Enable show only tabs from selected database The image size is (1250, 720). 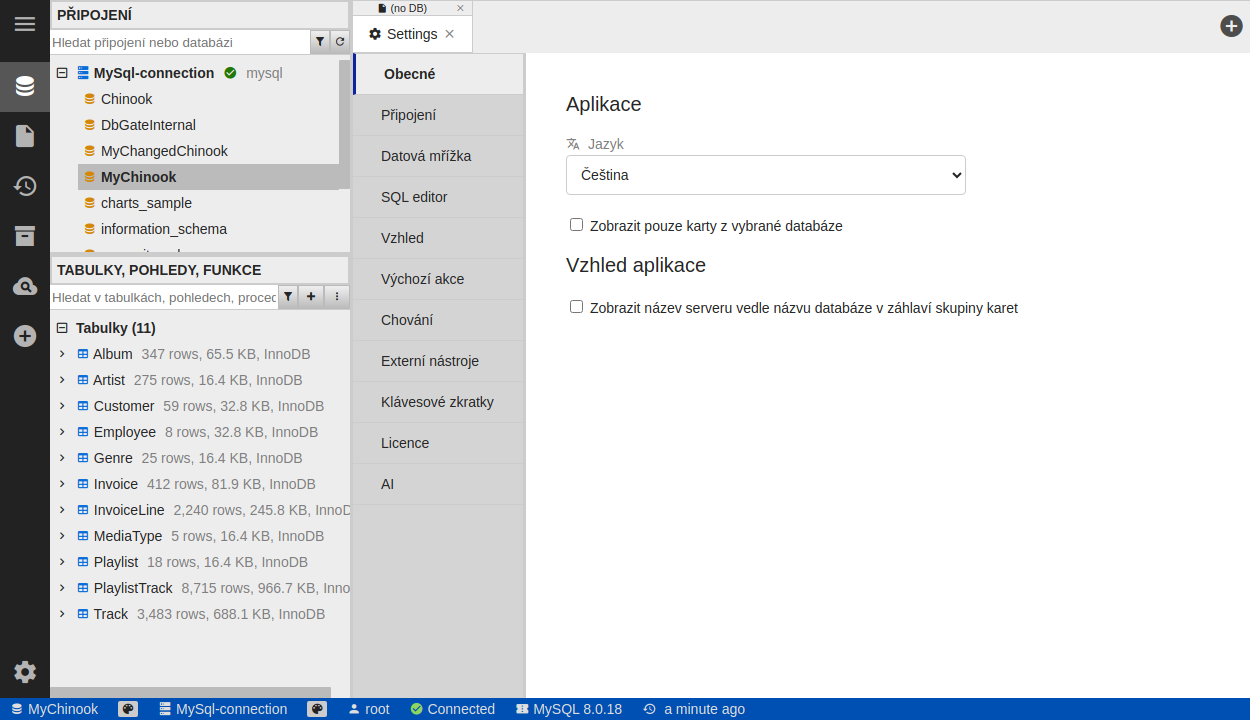(x=576, y=225)
